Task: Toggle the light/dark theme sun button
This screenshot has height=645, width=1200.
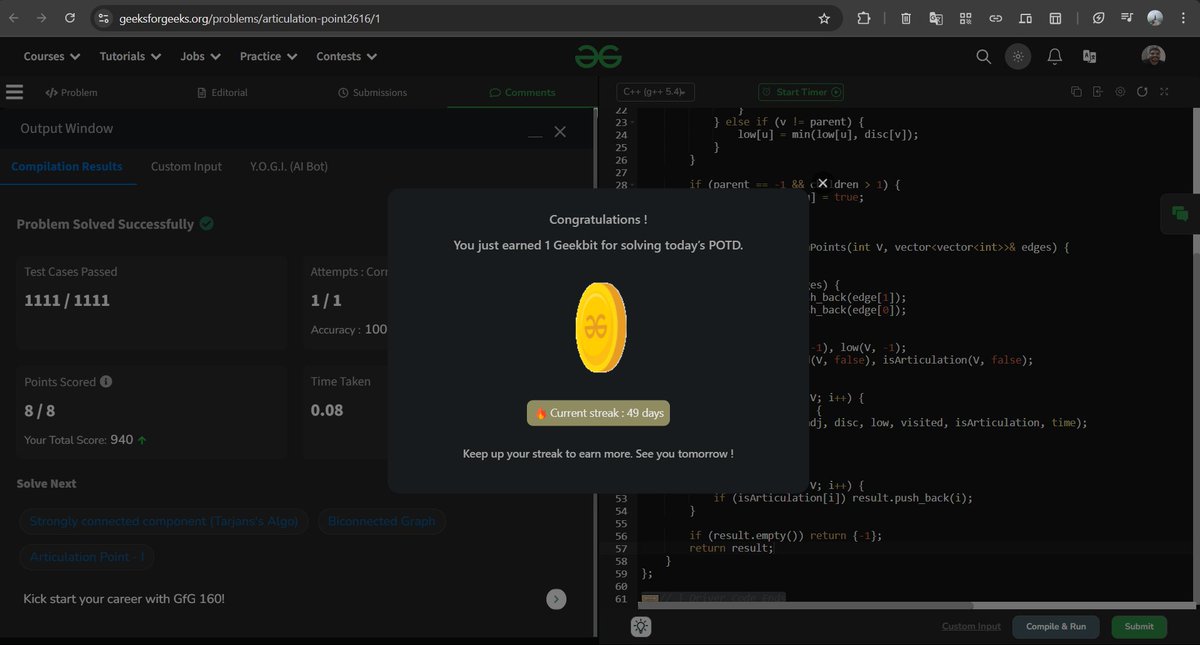Action: [1018, 57]
